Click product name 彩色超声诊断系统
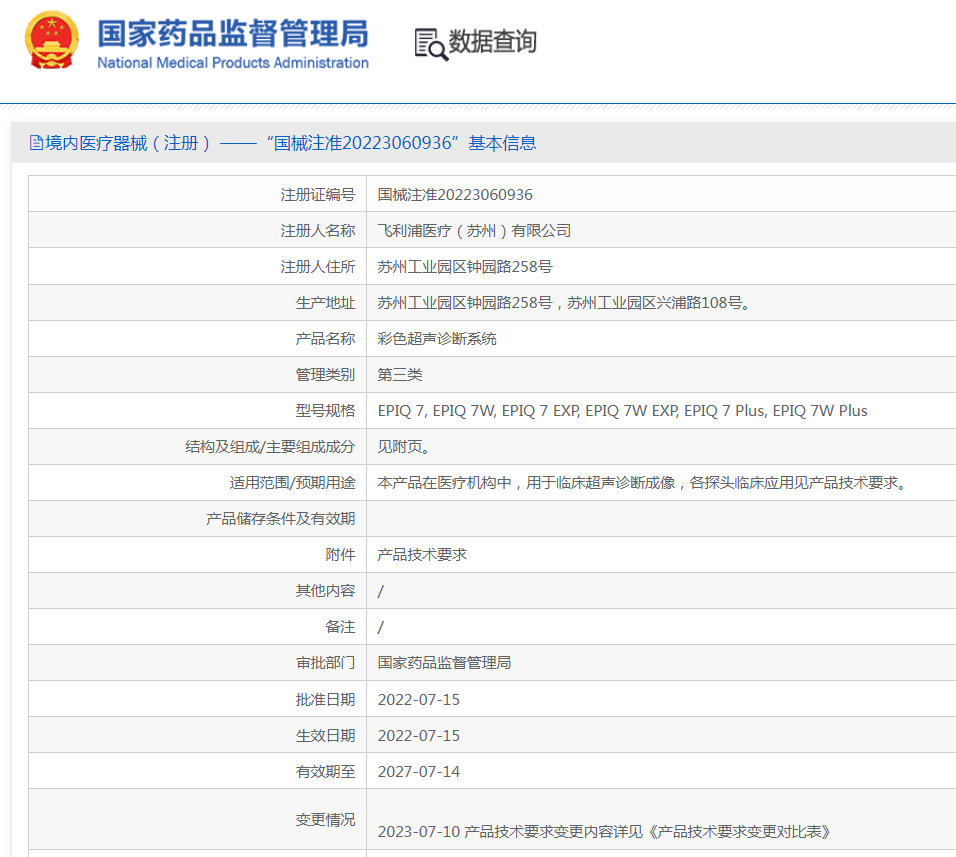The width and height of the screenshot is (956, 857). 437,338
